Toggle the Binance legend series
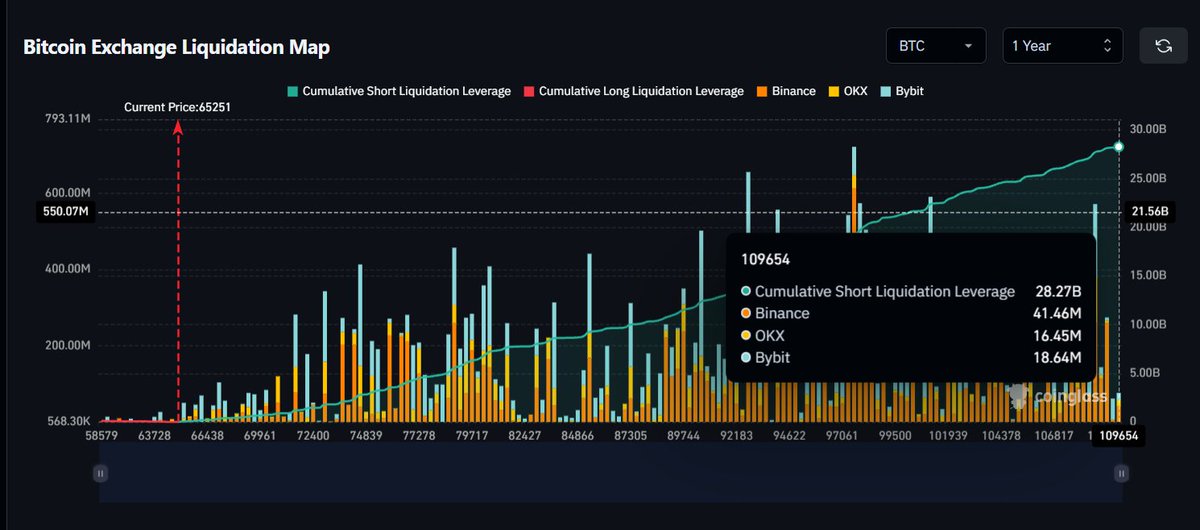This screenshot has height=530, width=1200. click(x=785, y=91)
